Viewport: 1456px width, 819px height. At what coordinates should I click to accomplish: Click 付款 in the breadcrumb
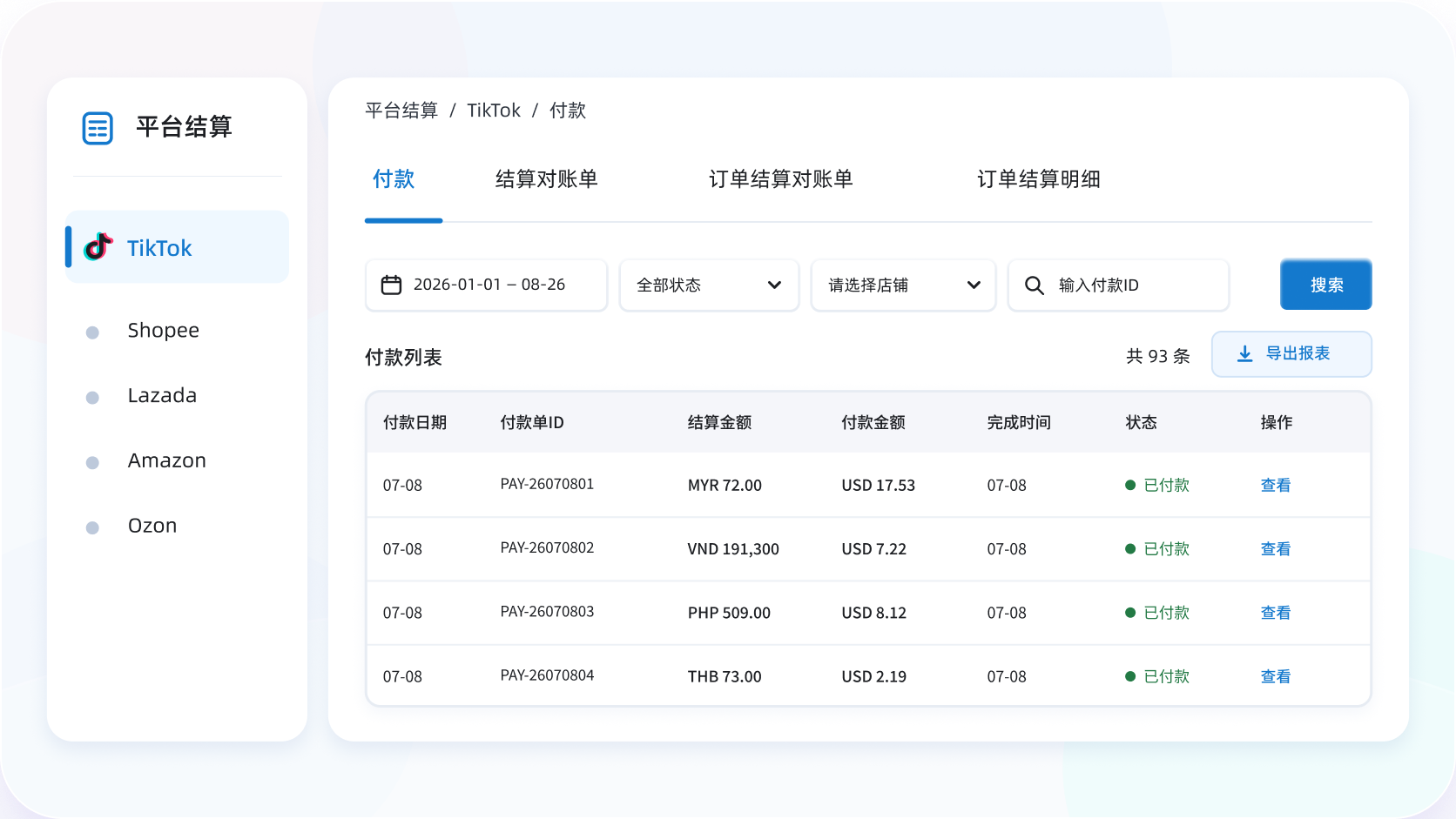pyautogui.click(x=568, y=111)
